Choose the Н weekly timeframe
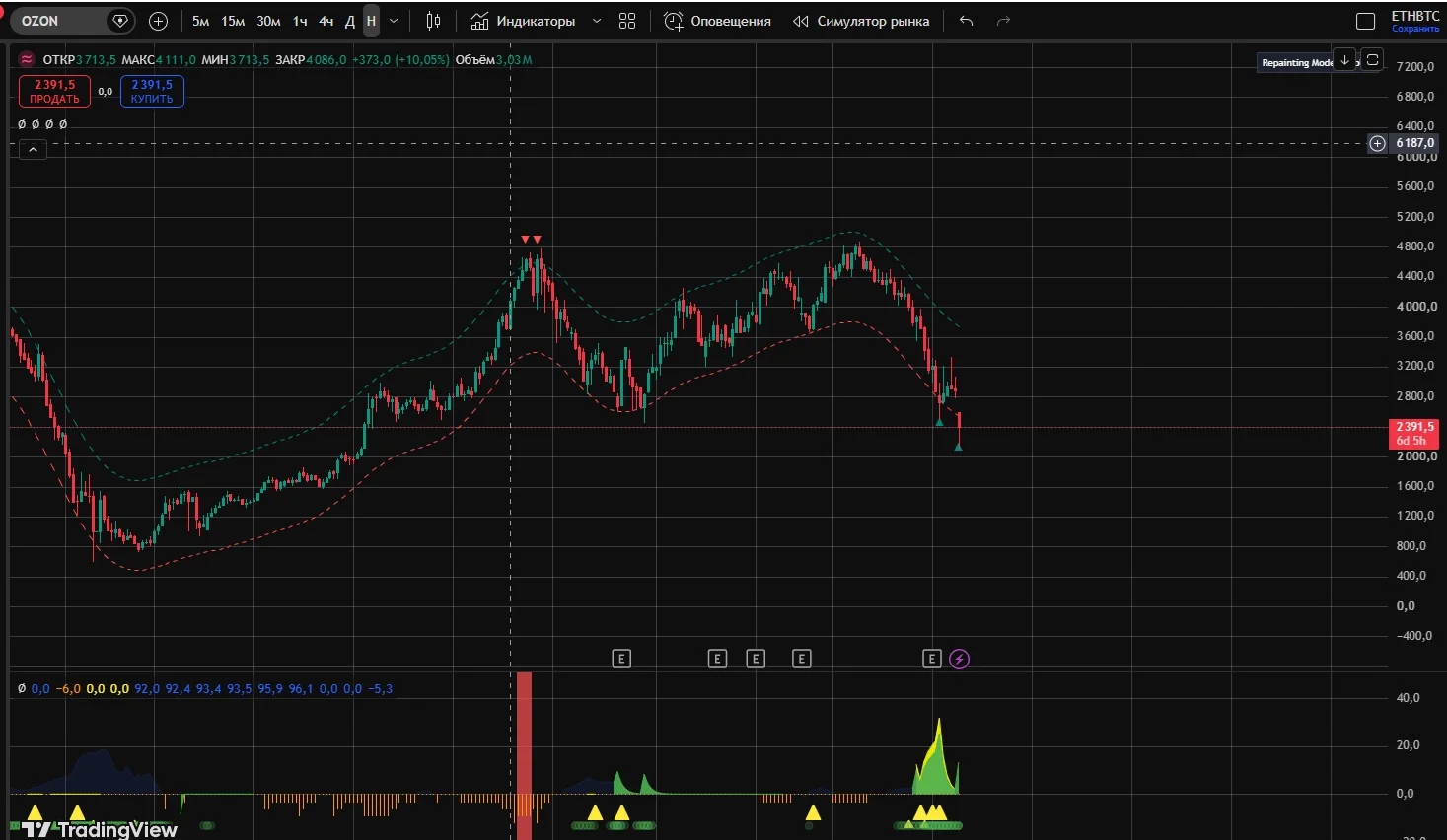Image resolution: width=1447 pixels, height=840 pixels. [x=371, y=21]
